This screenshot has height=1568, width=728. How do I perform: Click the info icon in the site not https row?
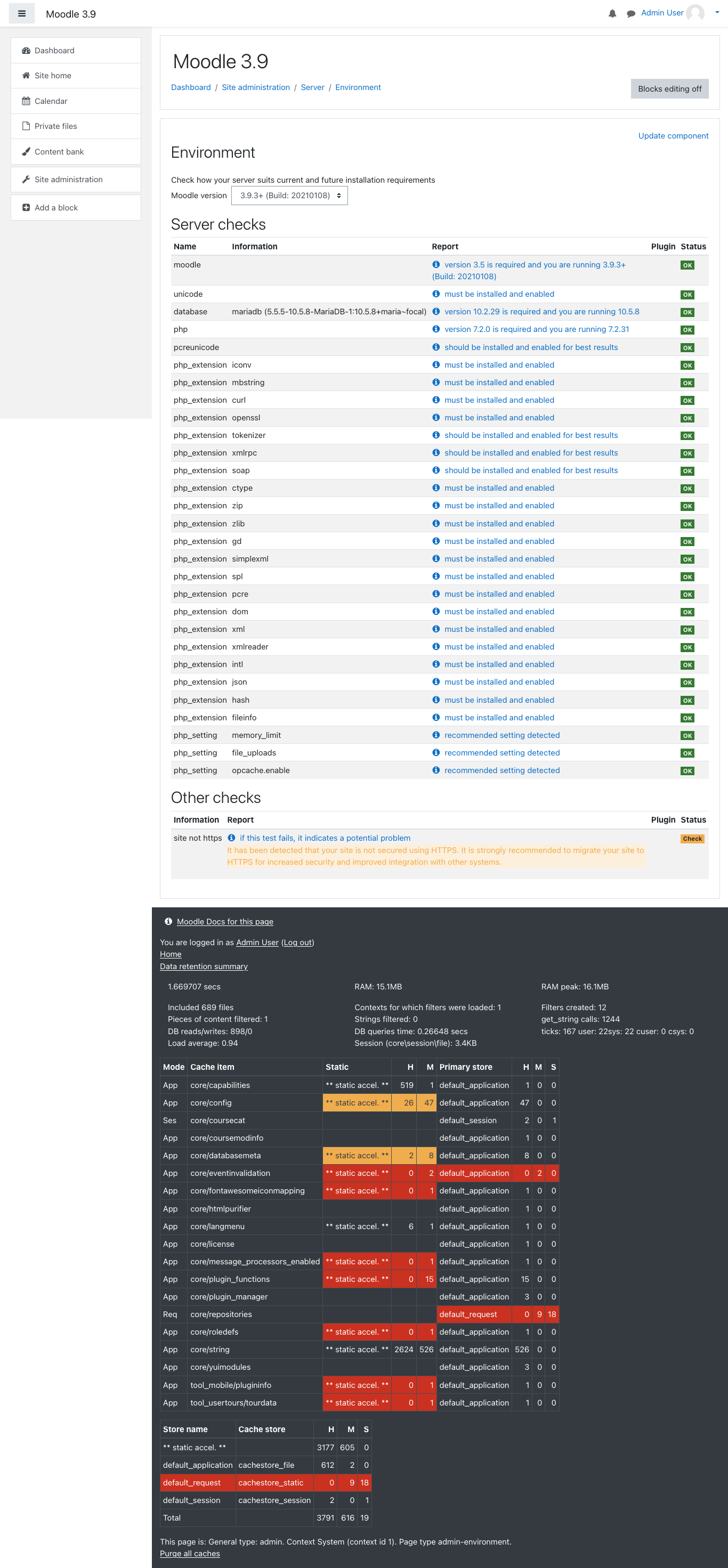pyautogui.click(x=231, y=838)
